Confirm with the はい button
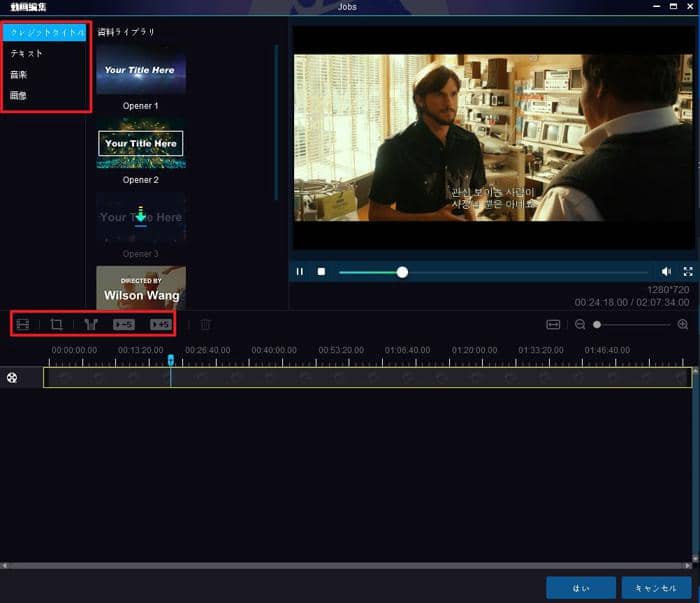 [581, 588]
